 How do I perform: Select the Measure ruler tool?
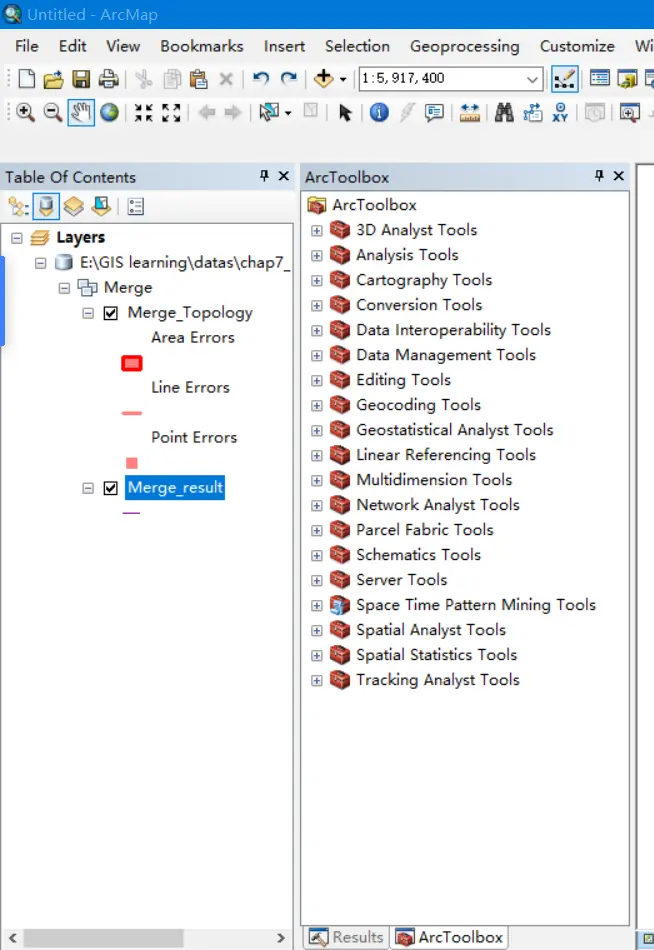(470, 113)
